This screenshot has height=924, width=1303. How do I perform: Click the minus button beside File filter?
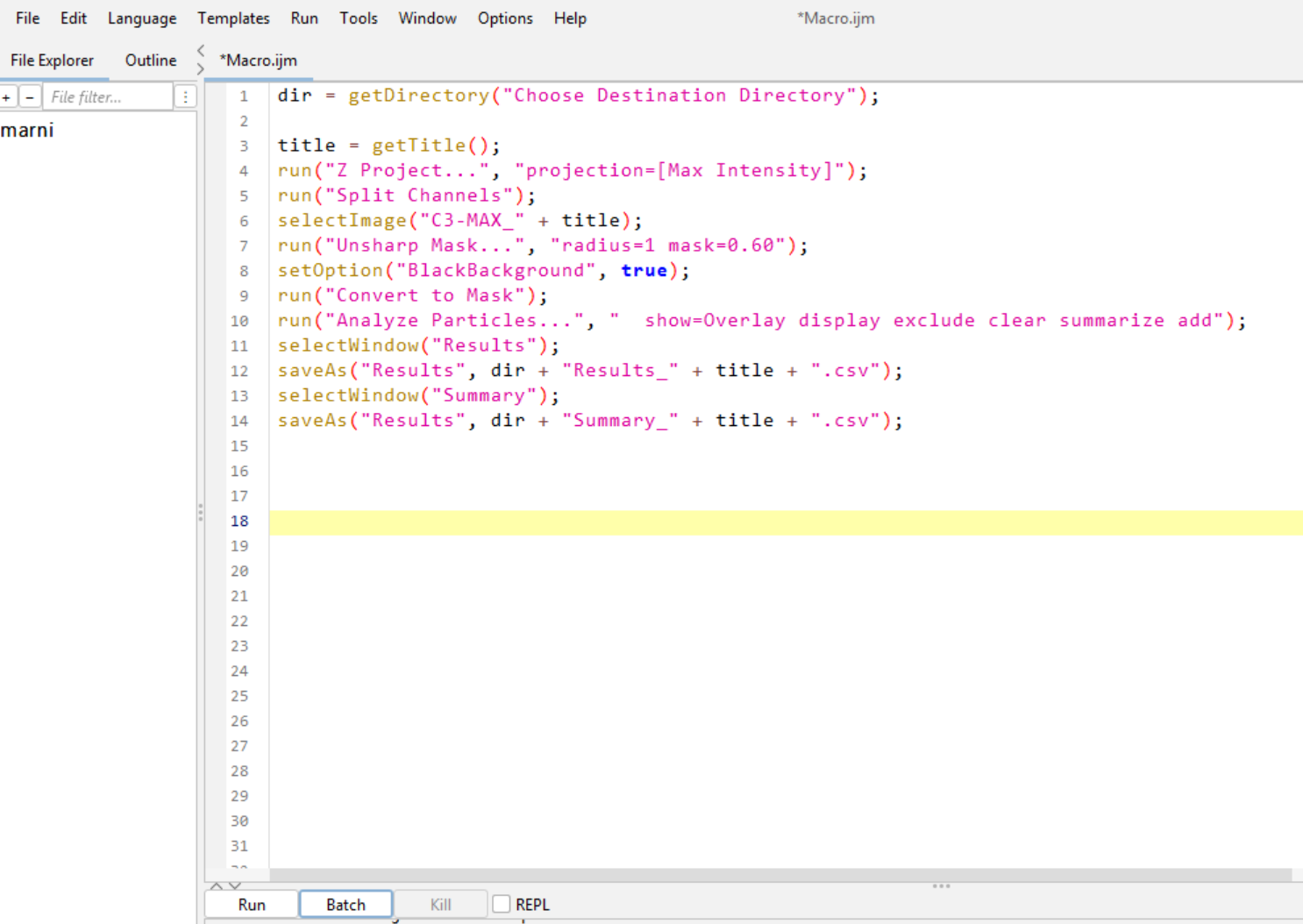tap(30, 96)
